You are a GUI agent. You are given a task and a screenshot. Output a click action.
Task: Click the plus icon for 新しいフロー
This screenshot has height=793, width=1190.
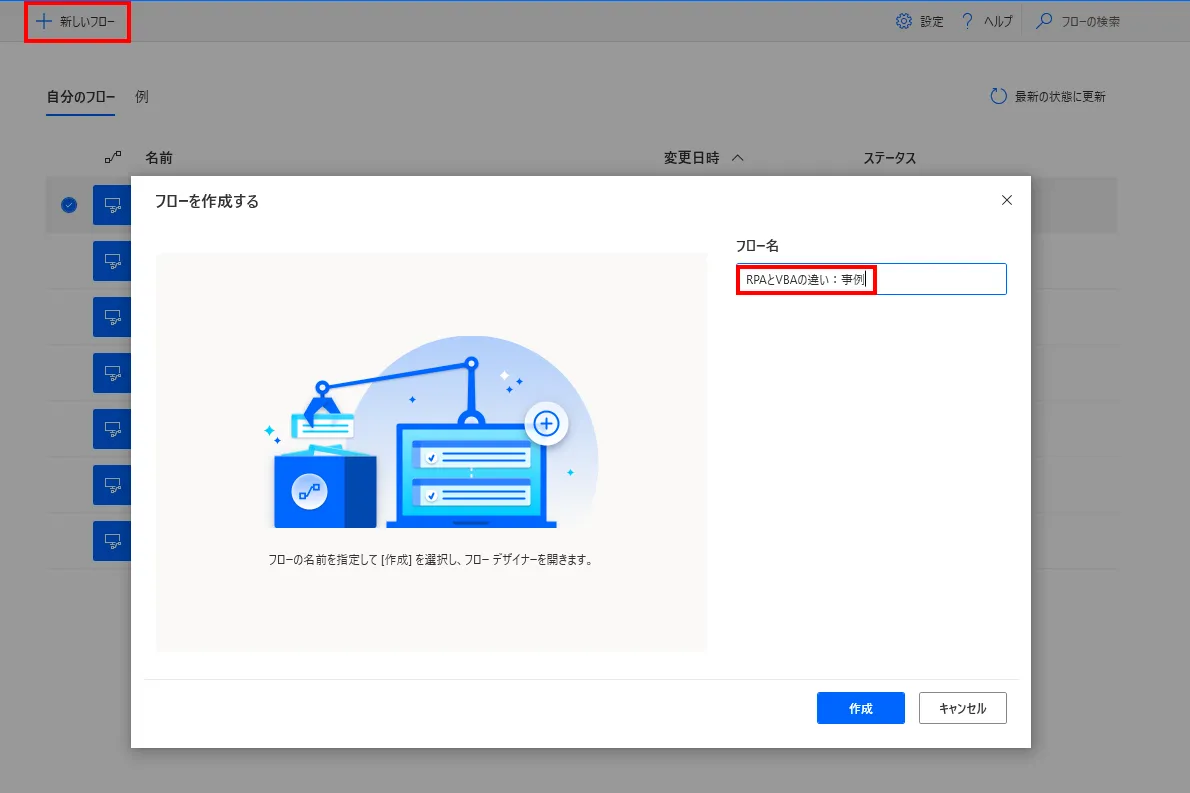tap(43, 21)
